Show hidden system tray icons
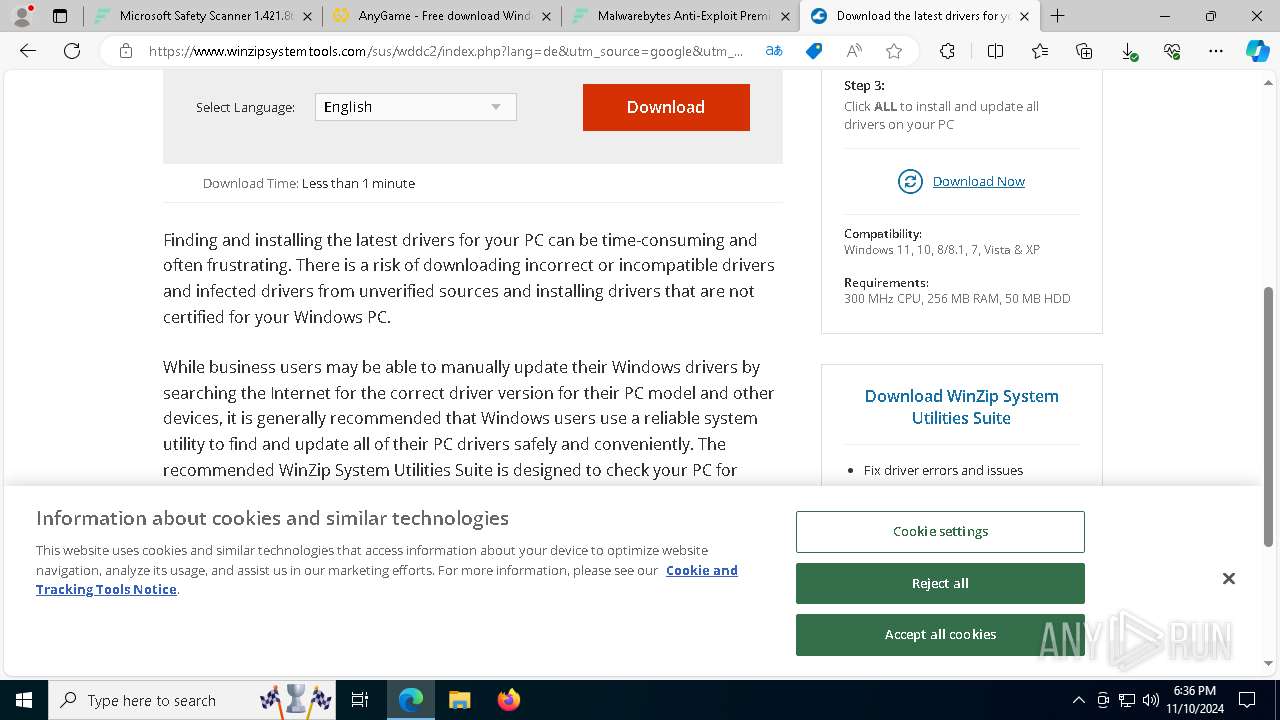Screen dimensions: 1280x720 pos(1078,700)
